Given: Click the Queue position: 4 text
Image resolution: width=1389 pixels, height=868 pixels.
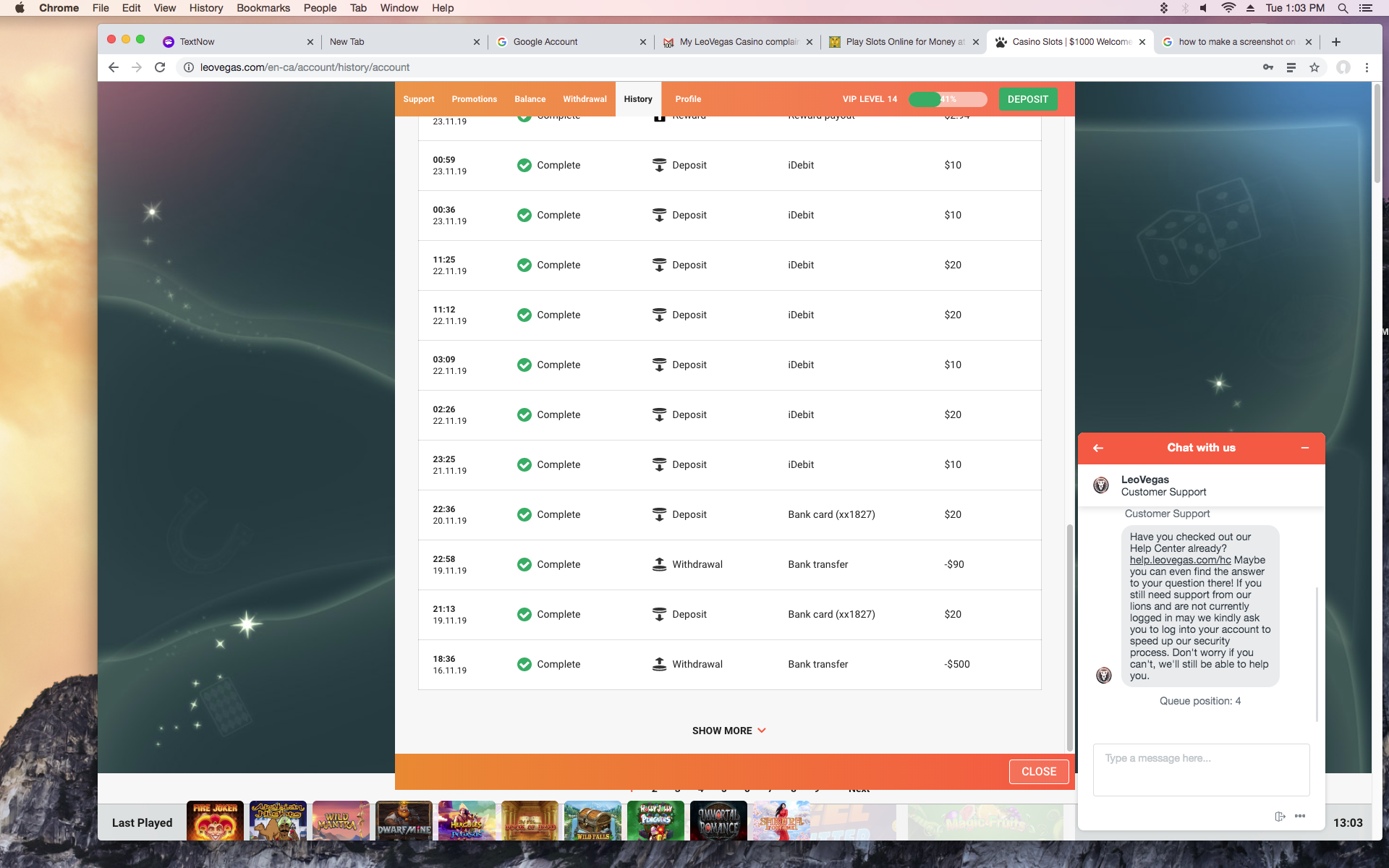Looking at the screenshot, I should pos(1200,701).
